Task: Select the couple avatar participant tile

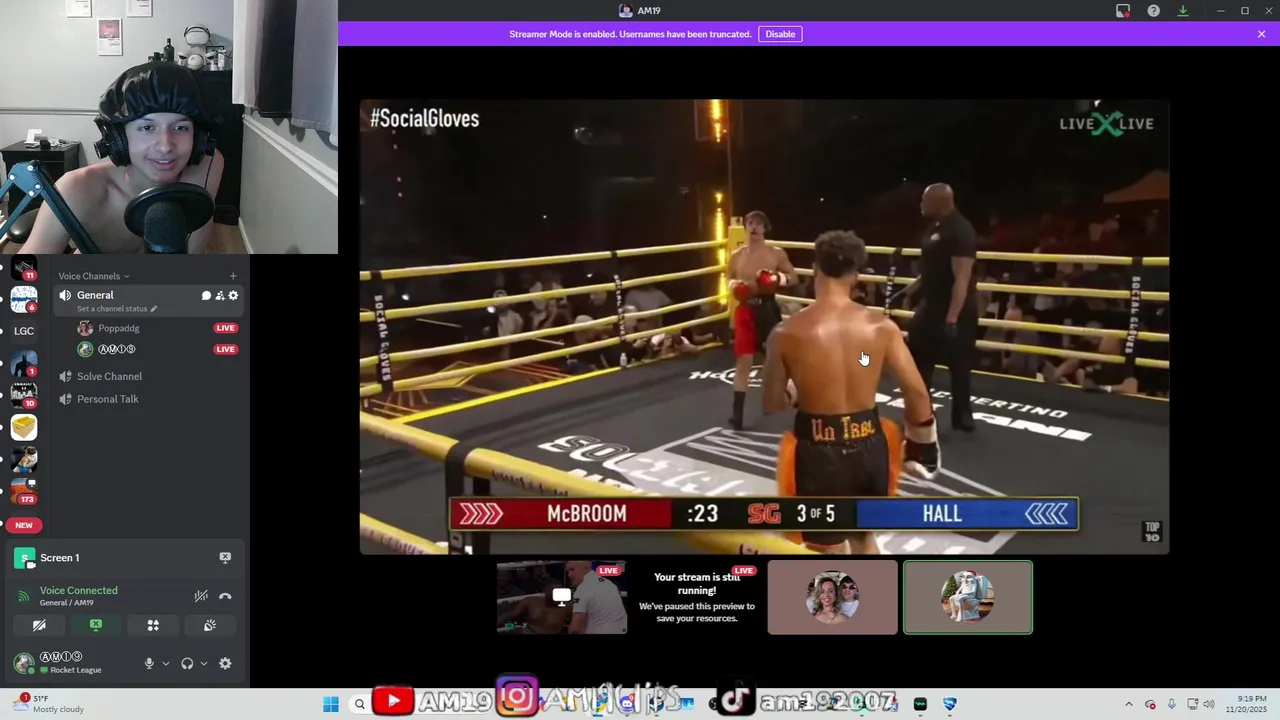Action: [833, 597]
